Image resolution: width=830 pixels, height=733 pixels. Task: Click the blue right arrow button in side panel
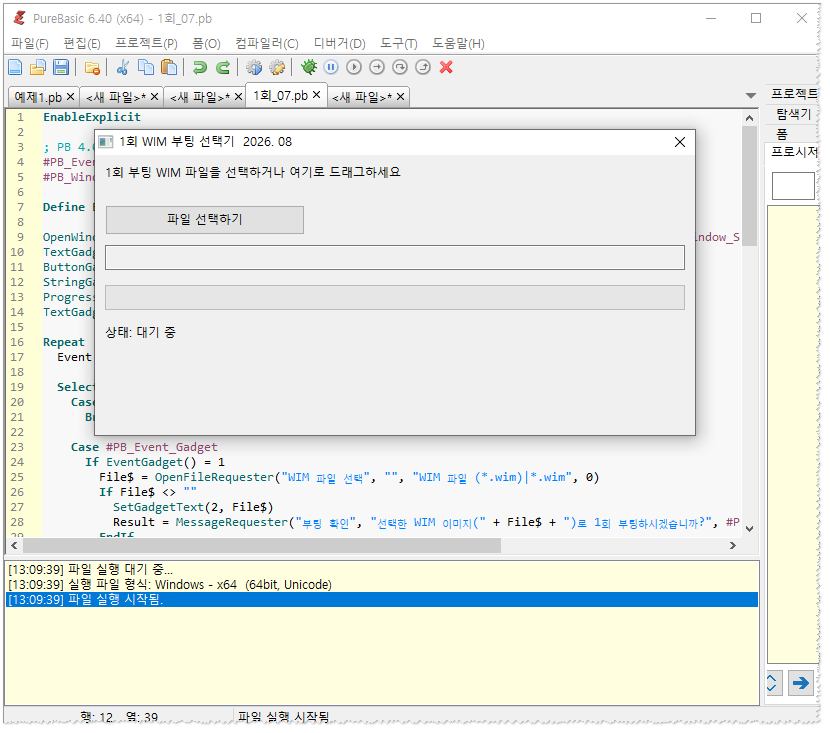pyautogui.click(x=800, y=683)
